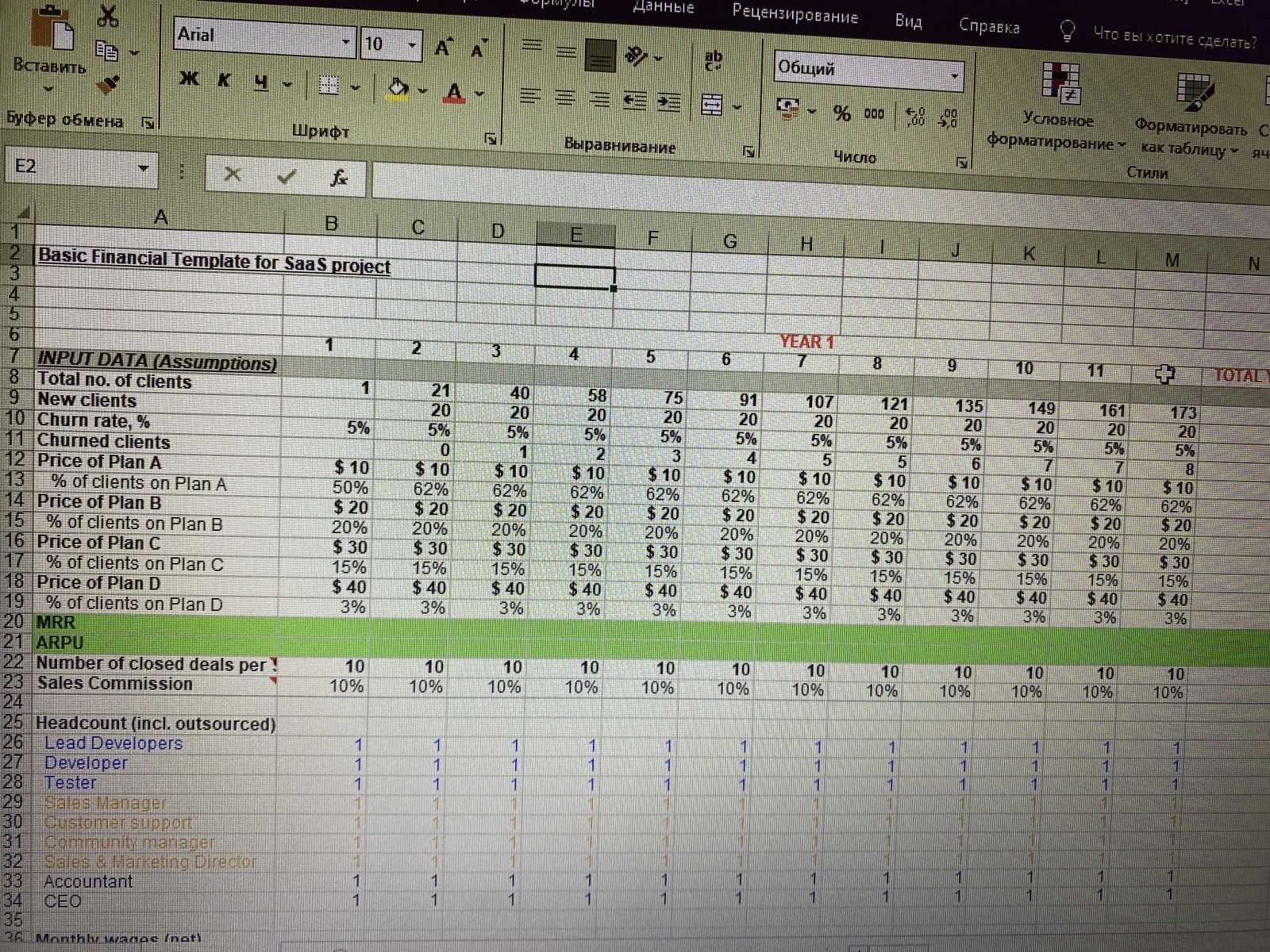Viewport: 1270px width, 952px height.
Task: Expand the fill color dropdown arrow
Action: [x=422, y=90]
